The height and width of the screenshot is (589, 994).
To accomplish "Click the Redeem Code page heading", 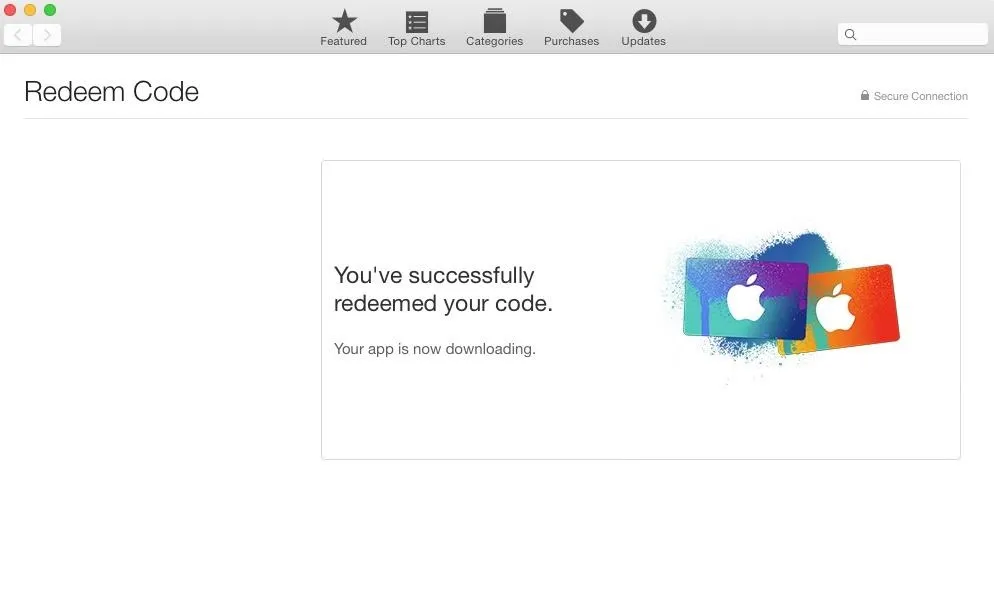I will point(112,91).
